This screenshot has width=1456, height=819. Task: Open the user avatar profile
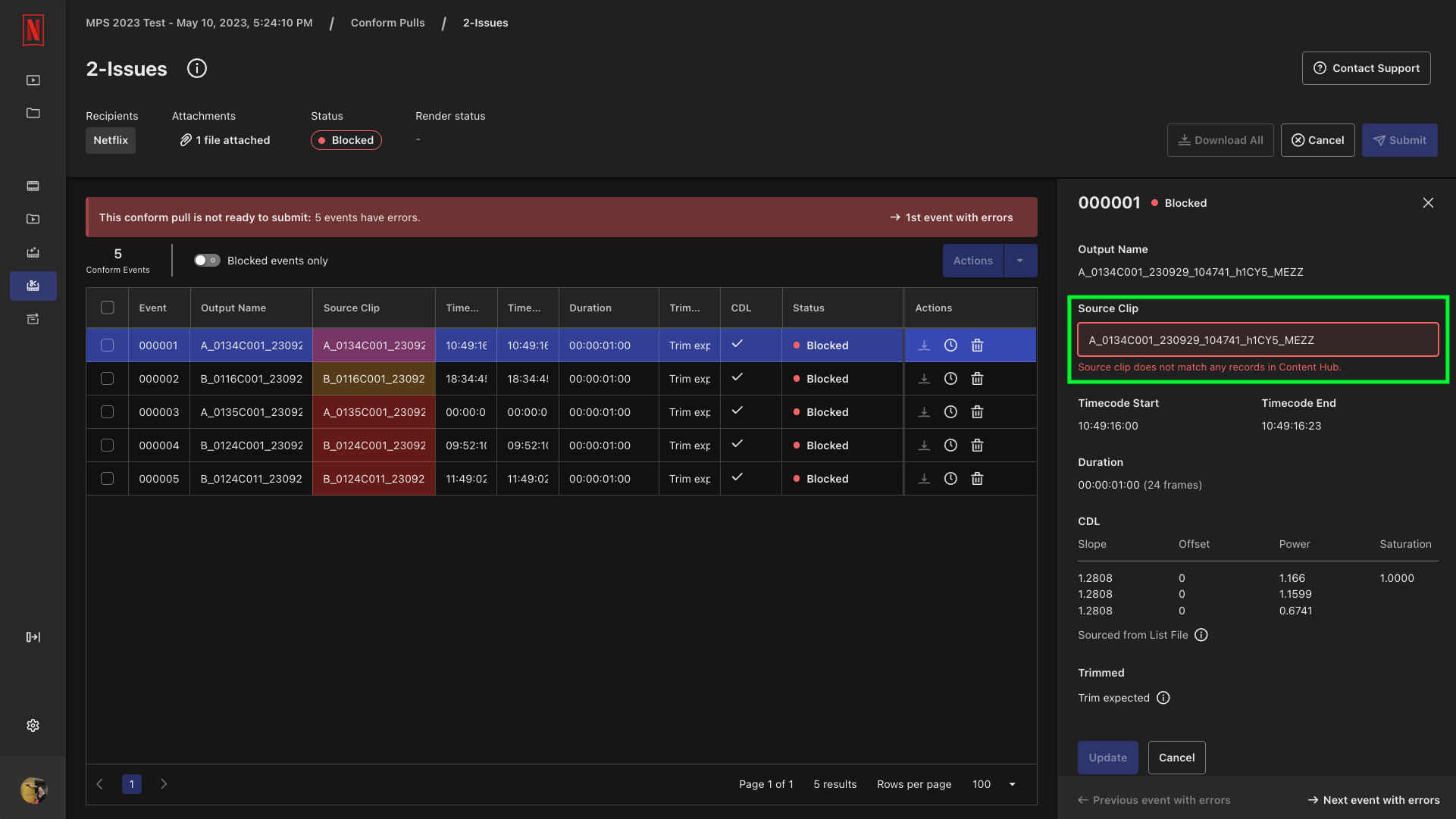click(33, 790)
